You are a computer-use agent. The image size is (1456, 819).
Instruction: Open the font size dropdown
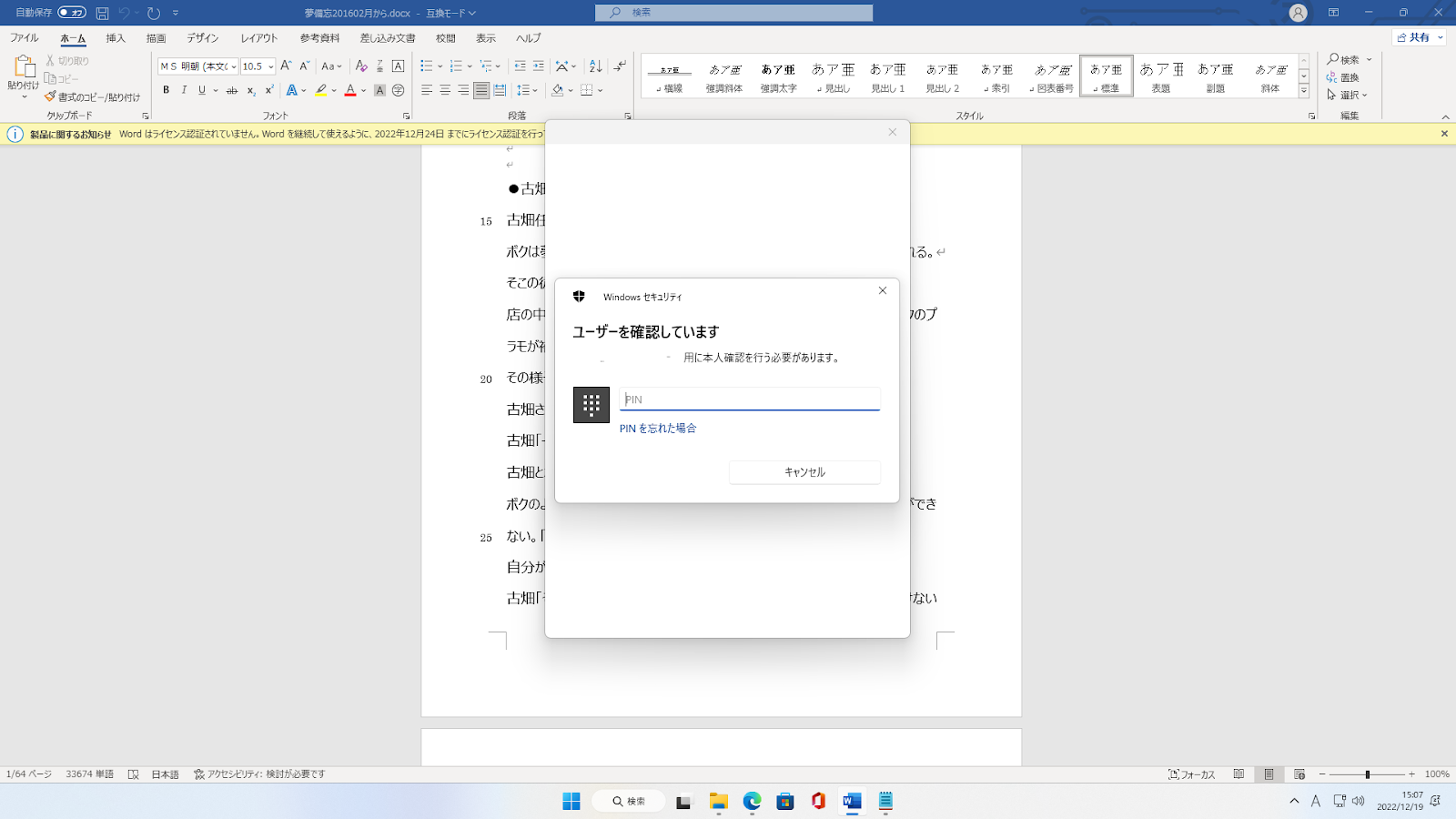click(x=271, y=66)
